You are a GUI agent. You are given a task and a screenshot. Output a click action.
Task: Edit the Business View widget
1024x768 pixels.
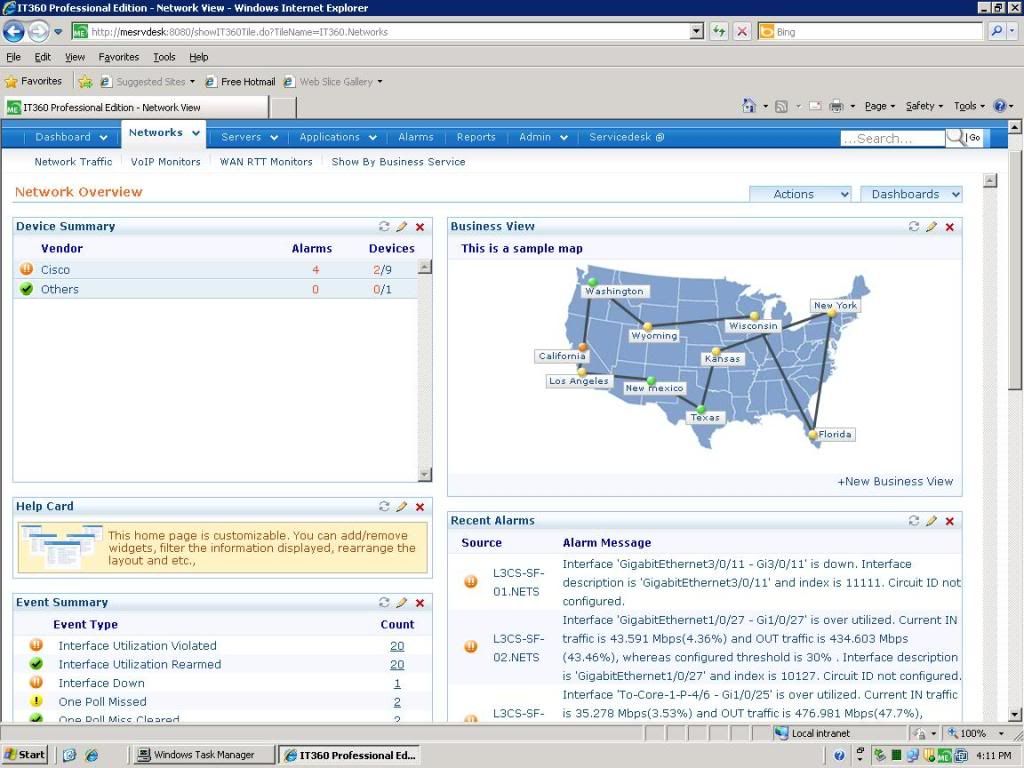(x=931, y=226)
